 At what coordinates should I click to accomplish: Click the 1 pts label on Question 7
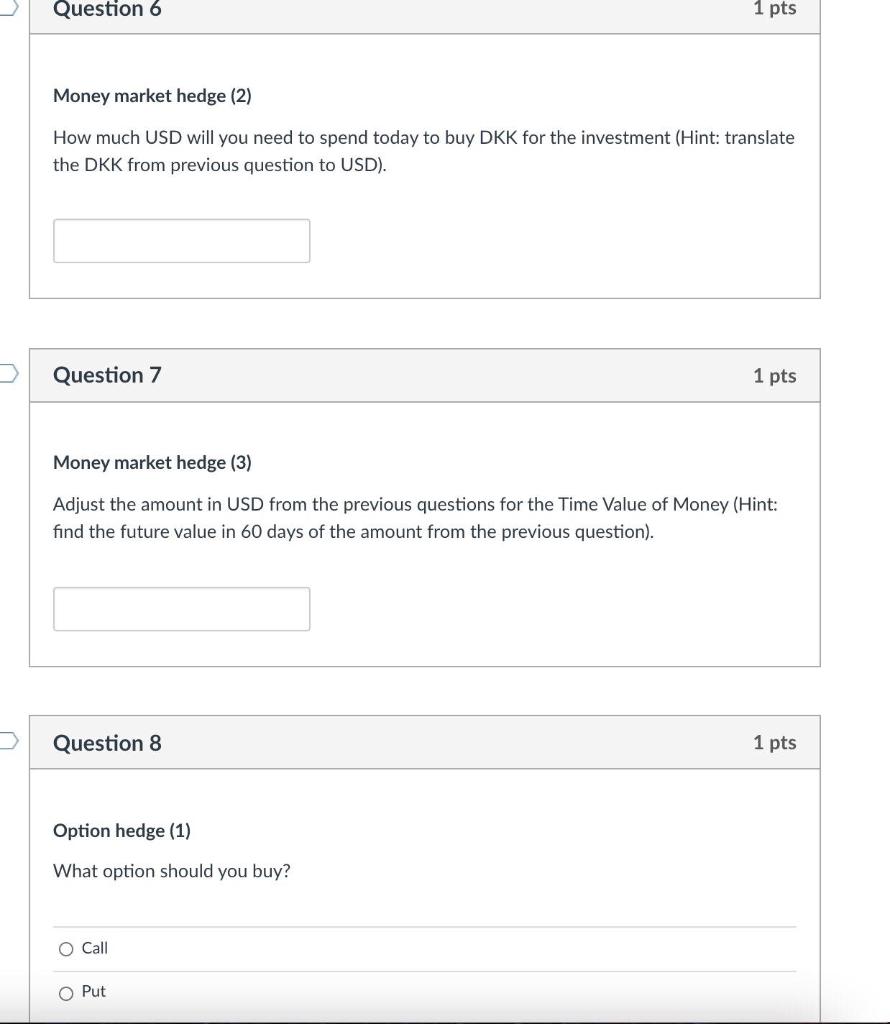774,376
